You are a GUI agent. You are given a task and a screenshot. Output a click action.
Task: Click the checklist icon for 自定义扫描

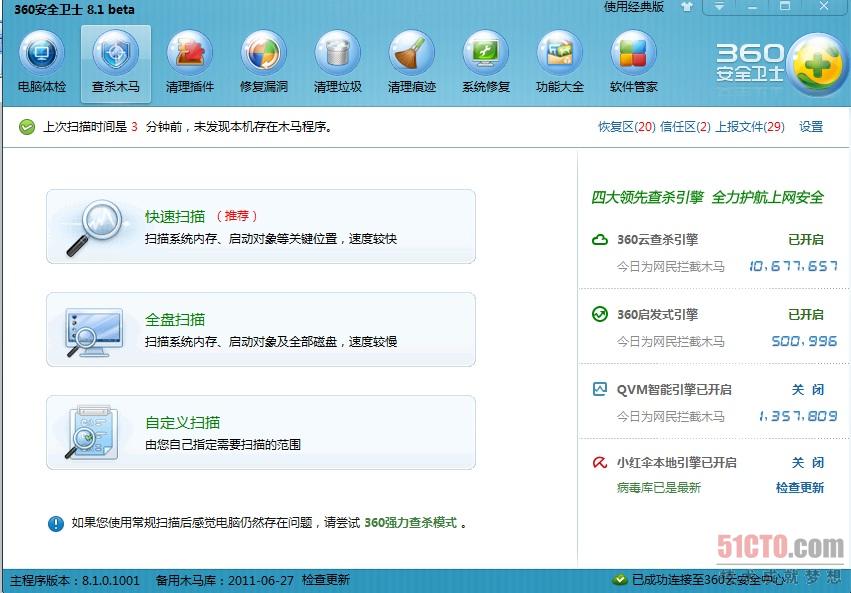coord(92,433)
